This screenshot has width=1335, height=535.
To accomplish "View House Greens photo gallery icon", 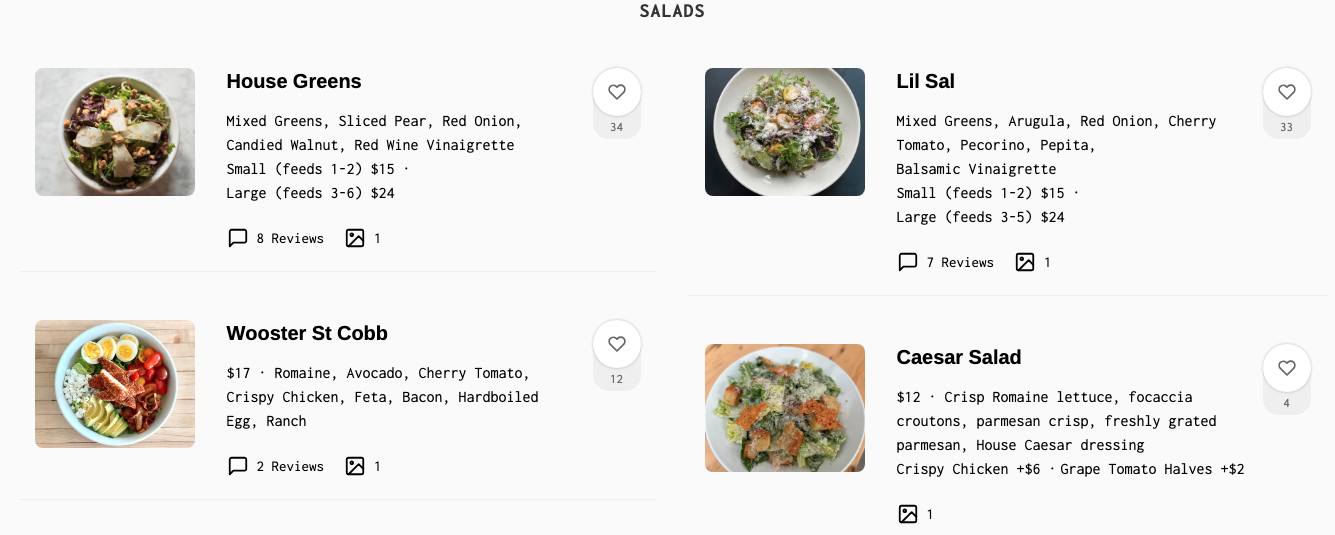I will point(355,238).
